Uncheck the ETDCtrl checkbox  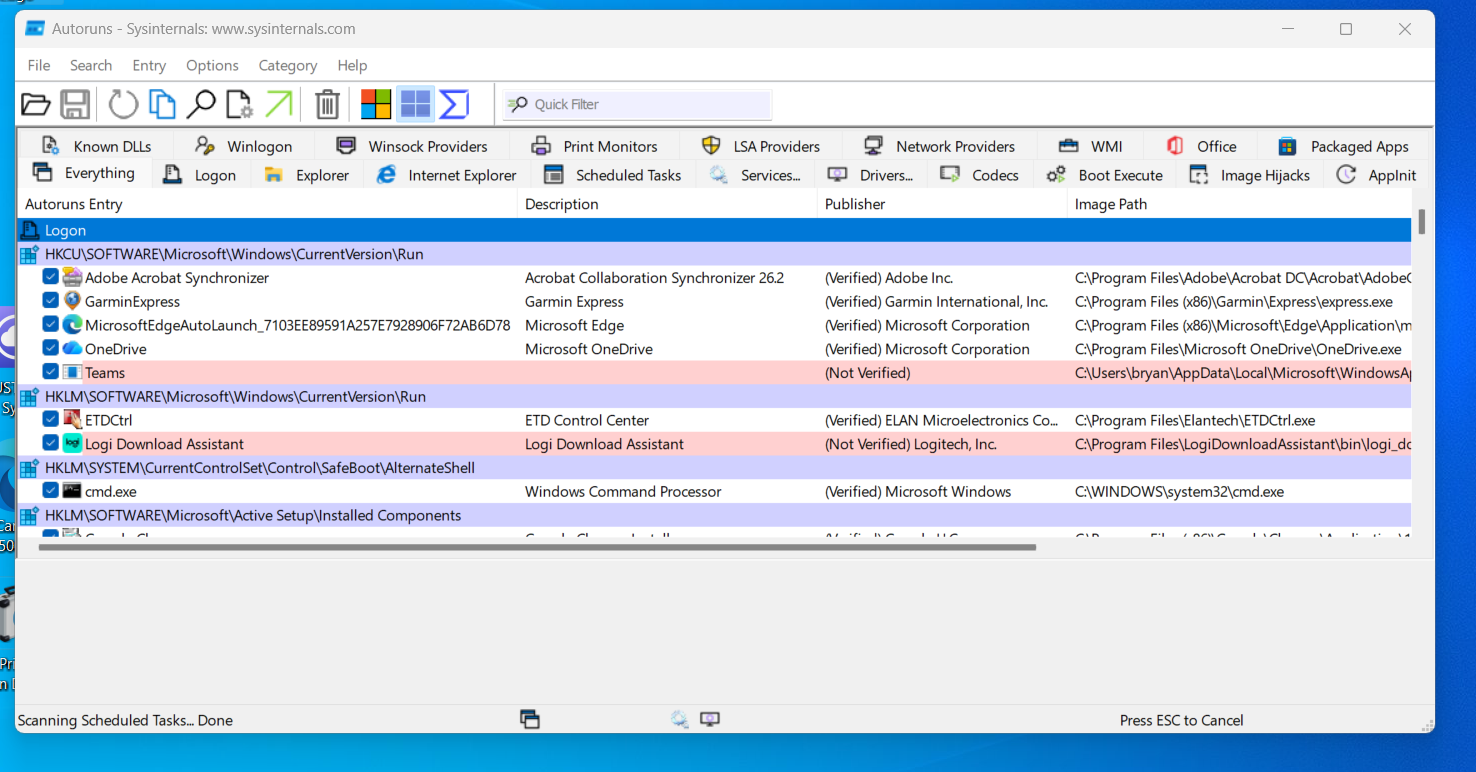point(50,420)
